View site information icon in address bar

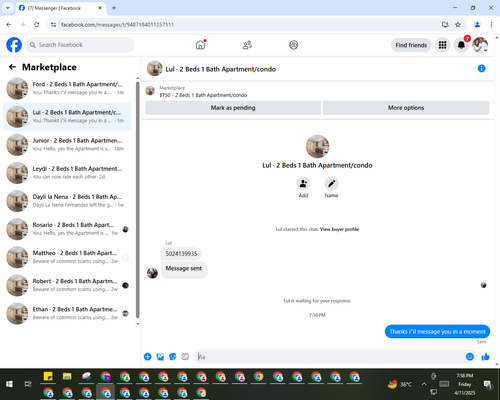53,24
